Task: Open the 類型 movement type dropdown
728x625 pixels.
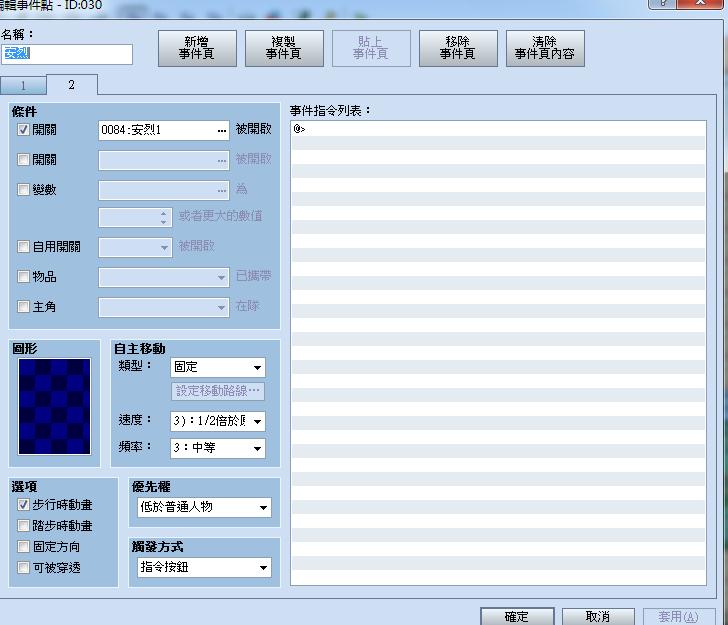Action: pos(218,367)
